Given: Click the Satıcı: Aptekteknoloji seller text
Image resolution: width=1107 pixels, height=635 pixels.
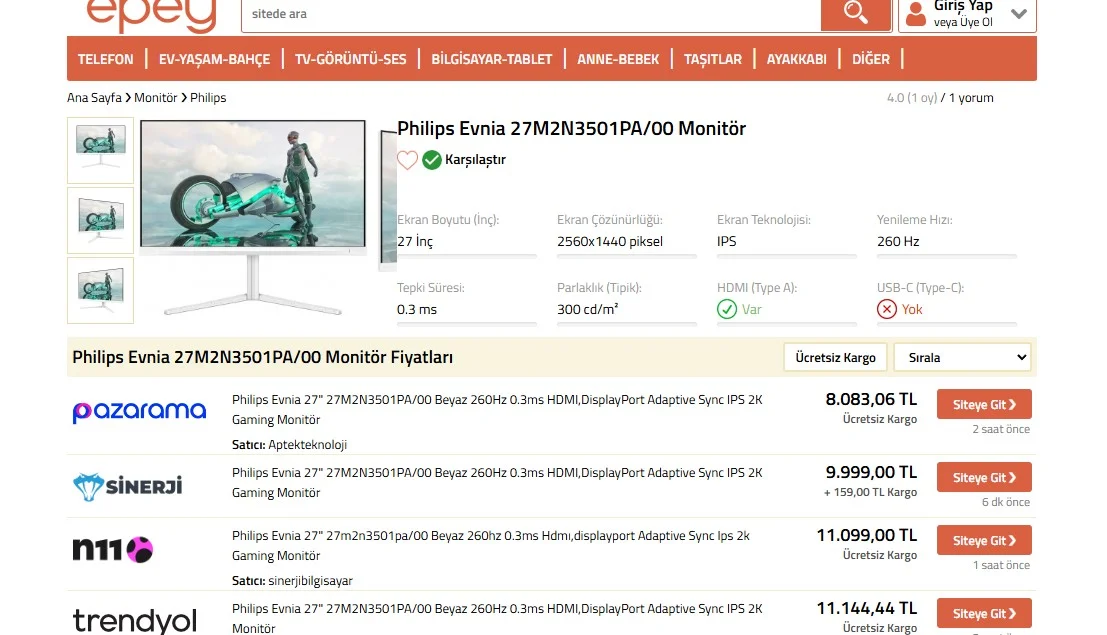Looking at the screenshot, I should tap(289, 444).
